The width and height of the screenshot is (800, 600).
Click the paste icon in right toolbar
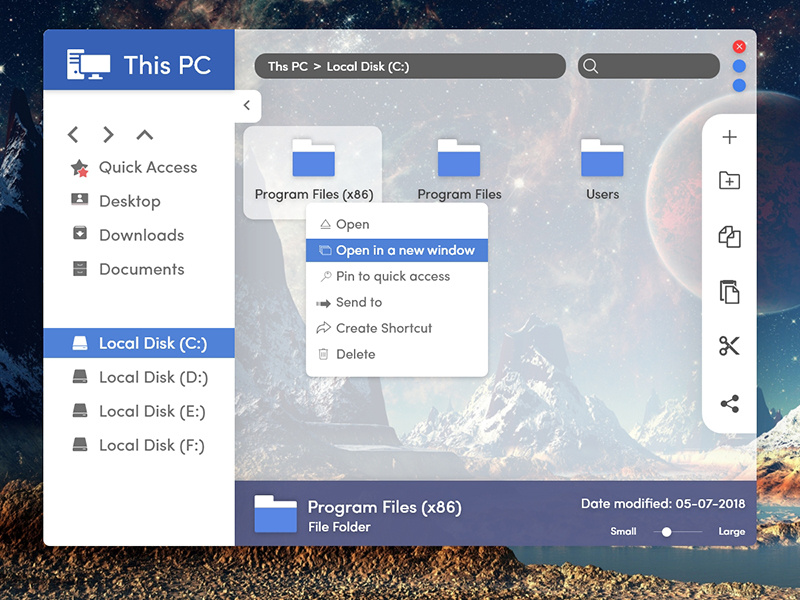pos(730,292)
